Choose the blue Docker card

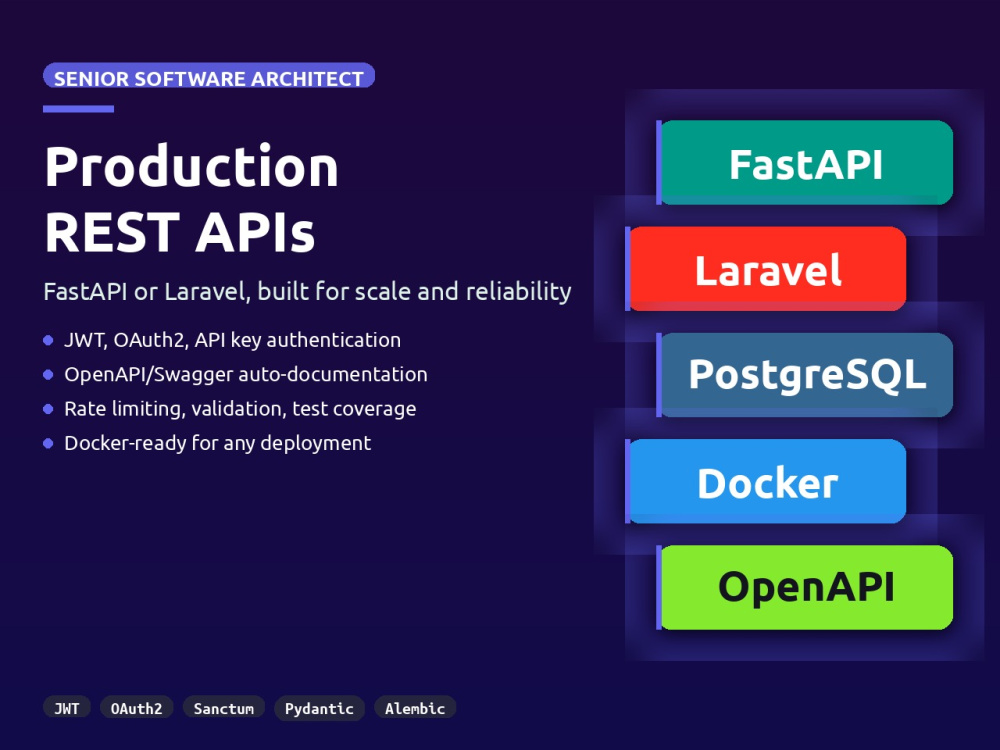pos(766,482)
